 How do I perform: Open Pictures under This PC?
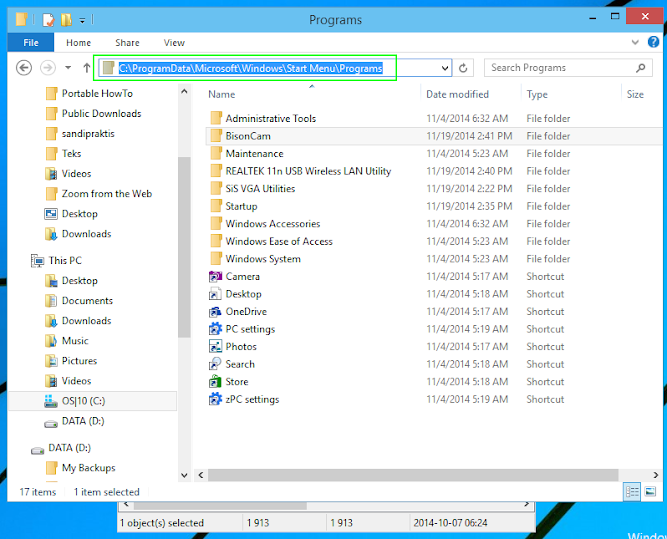tap(79, 361)
